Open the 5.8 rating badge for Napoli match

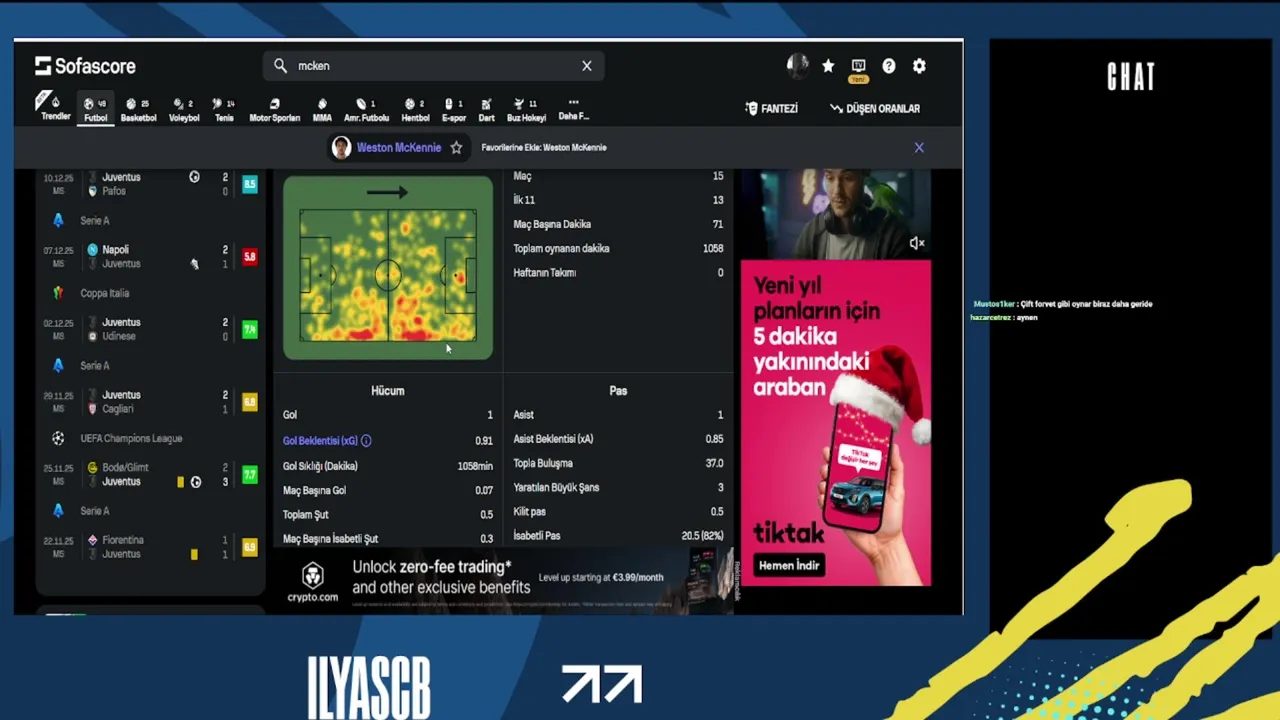pyautogui.click(x=250, y=257)
